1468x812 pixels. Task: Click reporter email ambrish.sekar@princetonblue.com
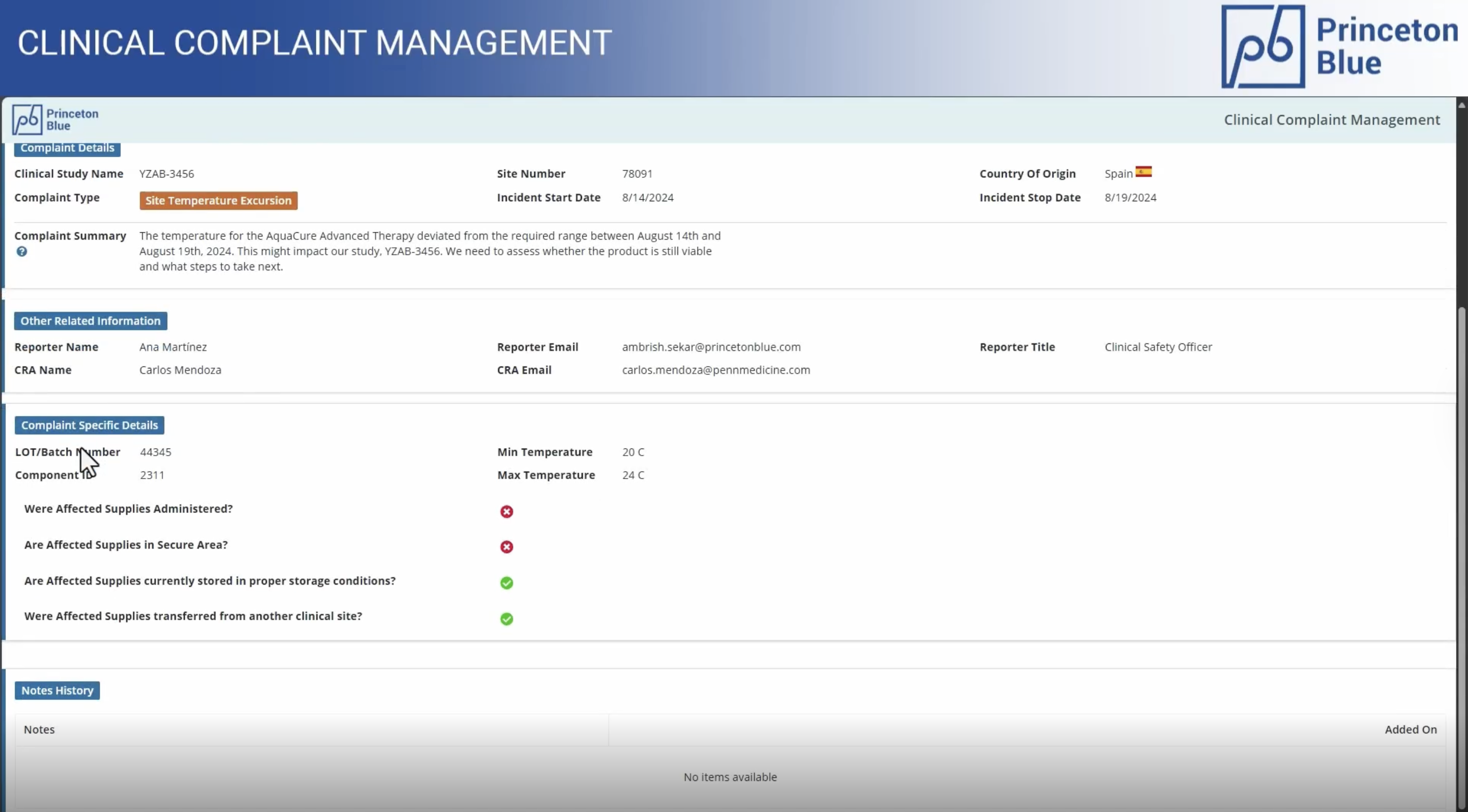click(710, 347)
